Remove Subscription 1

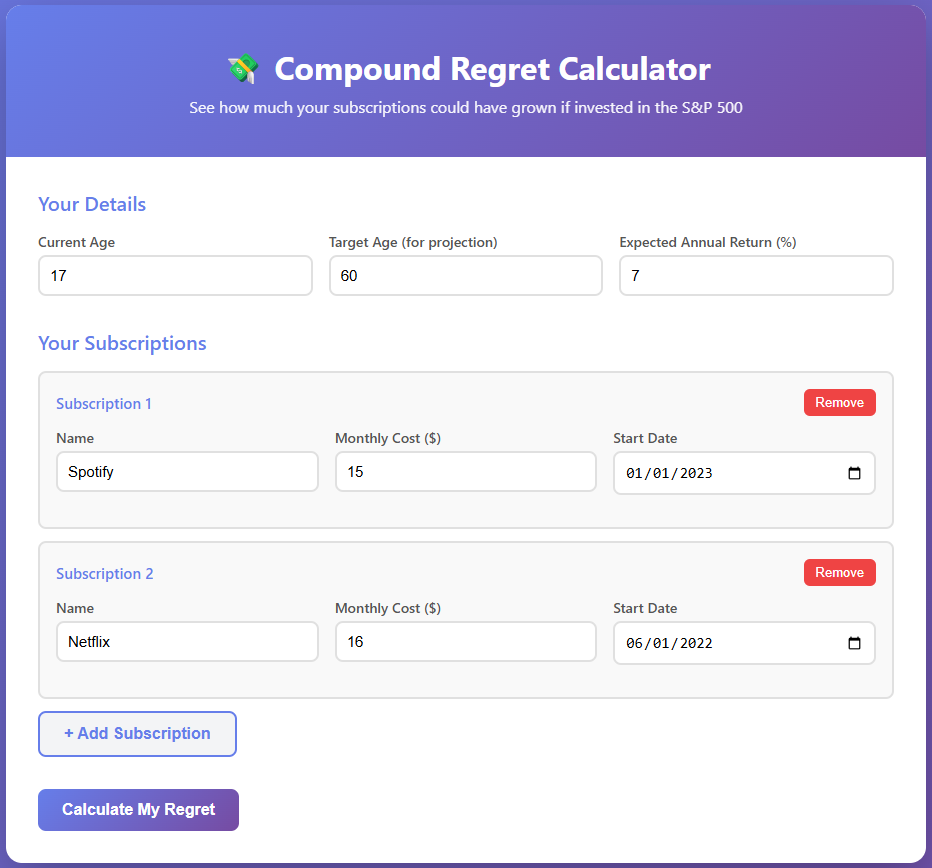click(x=839, y=402)
